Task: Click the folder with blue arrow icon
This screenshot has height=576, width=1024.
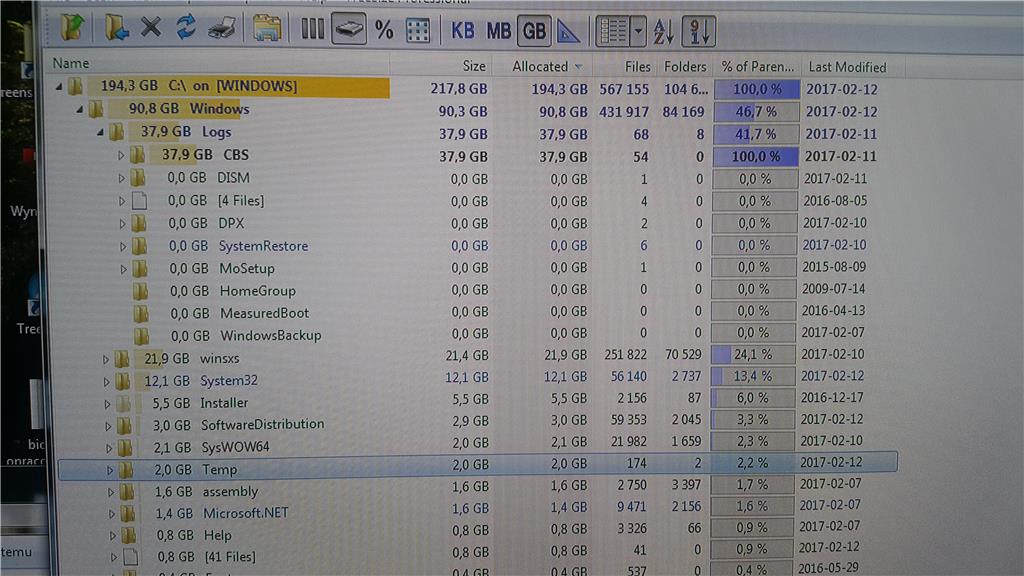Action: (x=116, y=27)
